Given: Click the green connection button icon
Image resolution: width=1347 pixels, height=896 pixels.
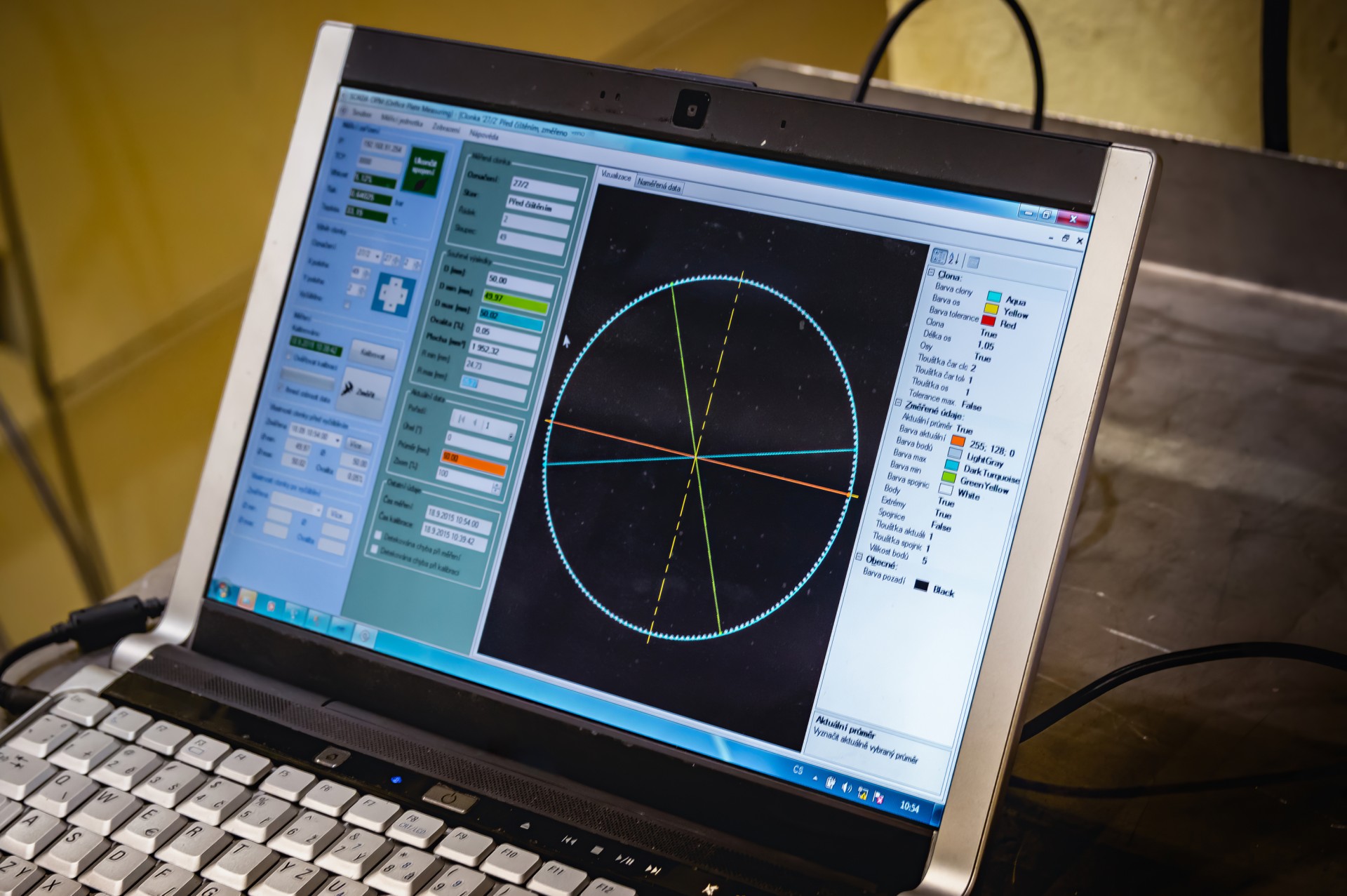Looking at the screenshot, I should click(423, 172).
